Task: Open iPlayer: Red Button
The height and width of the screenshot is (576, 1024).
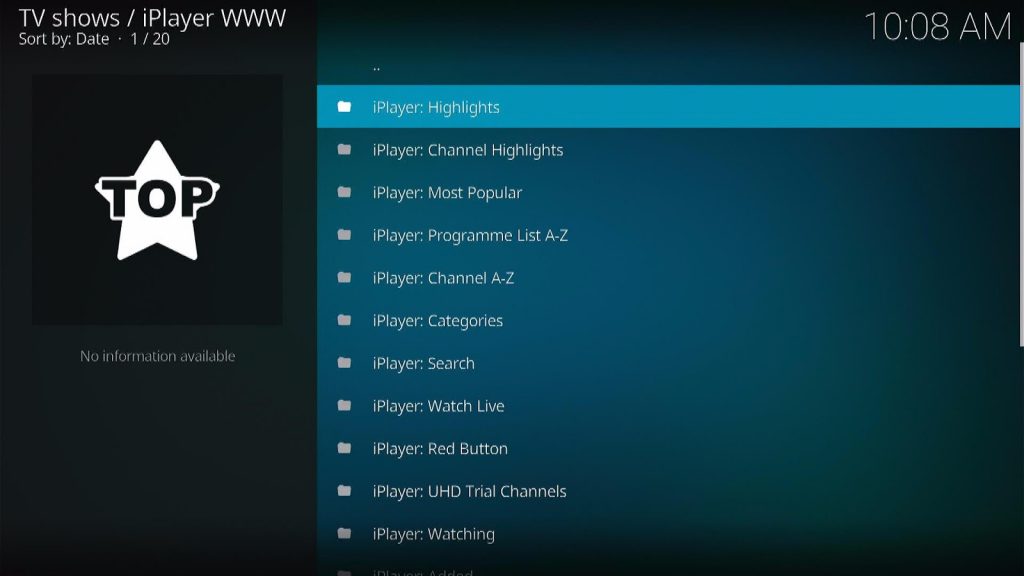Action: coord(668,448)
